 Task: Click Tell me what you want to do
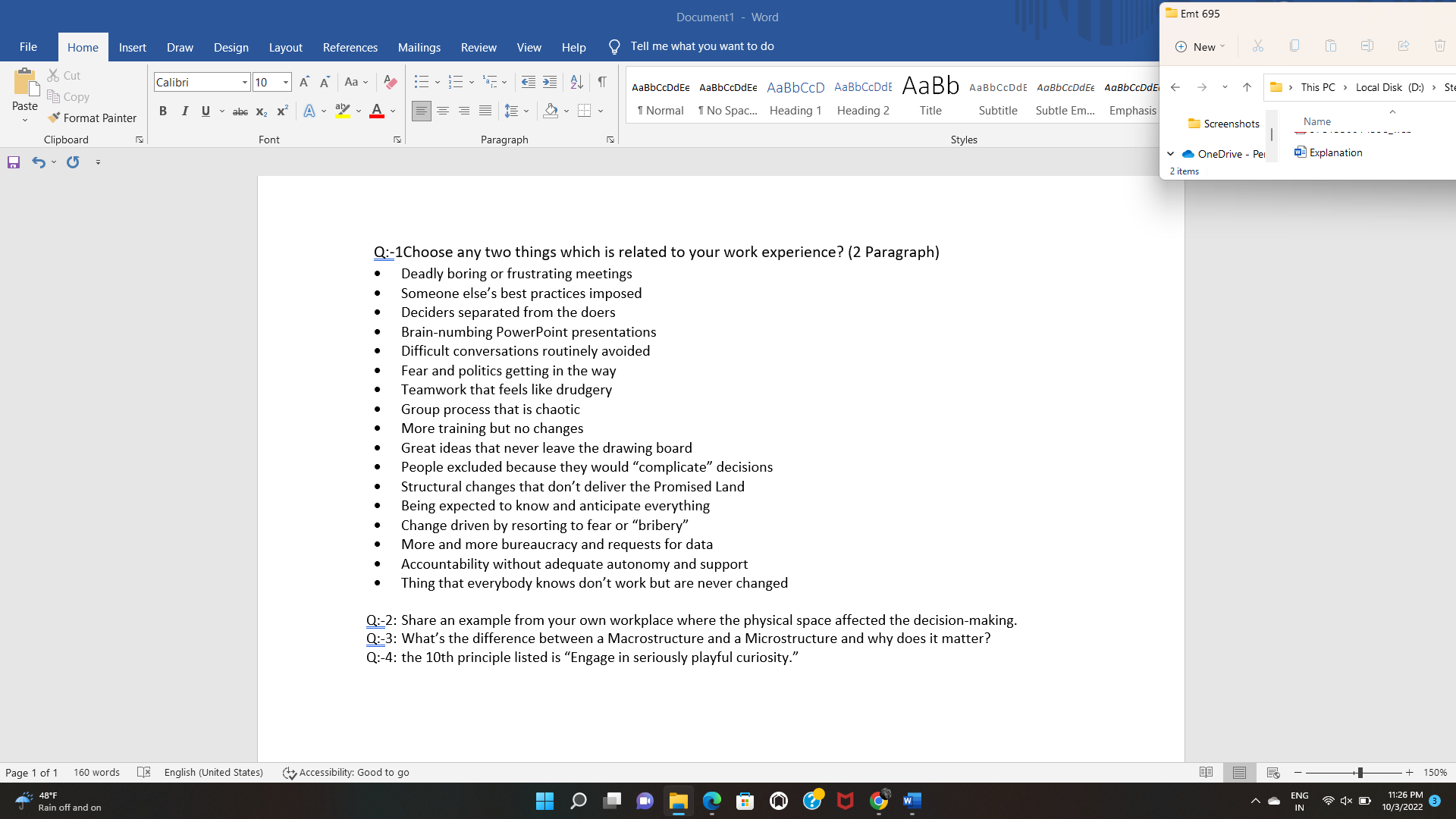point(701,46)
